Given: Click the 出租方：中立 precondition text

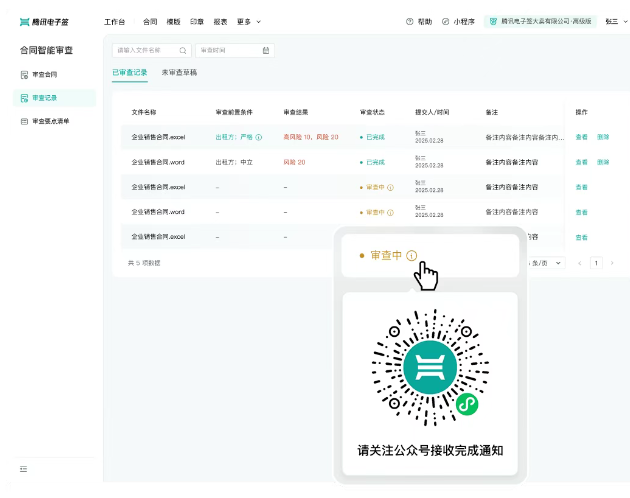Looking at the screenshot, I should tap(234, 162).
